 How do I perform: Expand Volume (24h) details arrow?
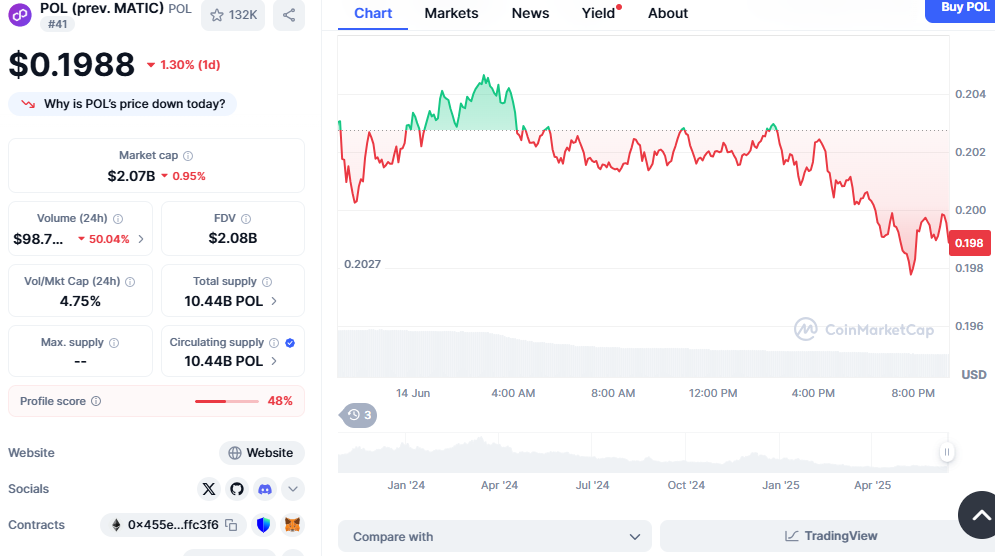[141, 239]
